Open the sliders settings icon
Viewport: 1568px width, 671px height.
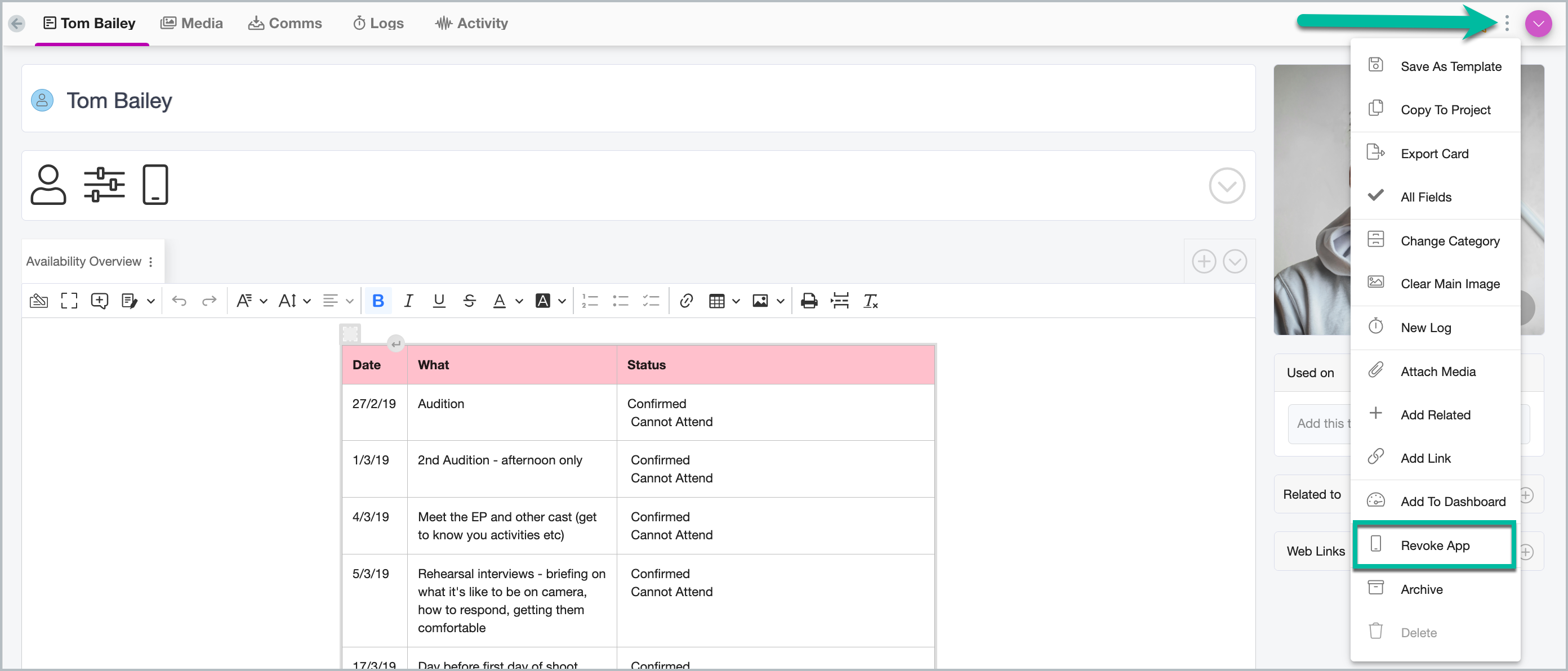pyautogui.click(x=104, y=185)
